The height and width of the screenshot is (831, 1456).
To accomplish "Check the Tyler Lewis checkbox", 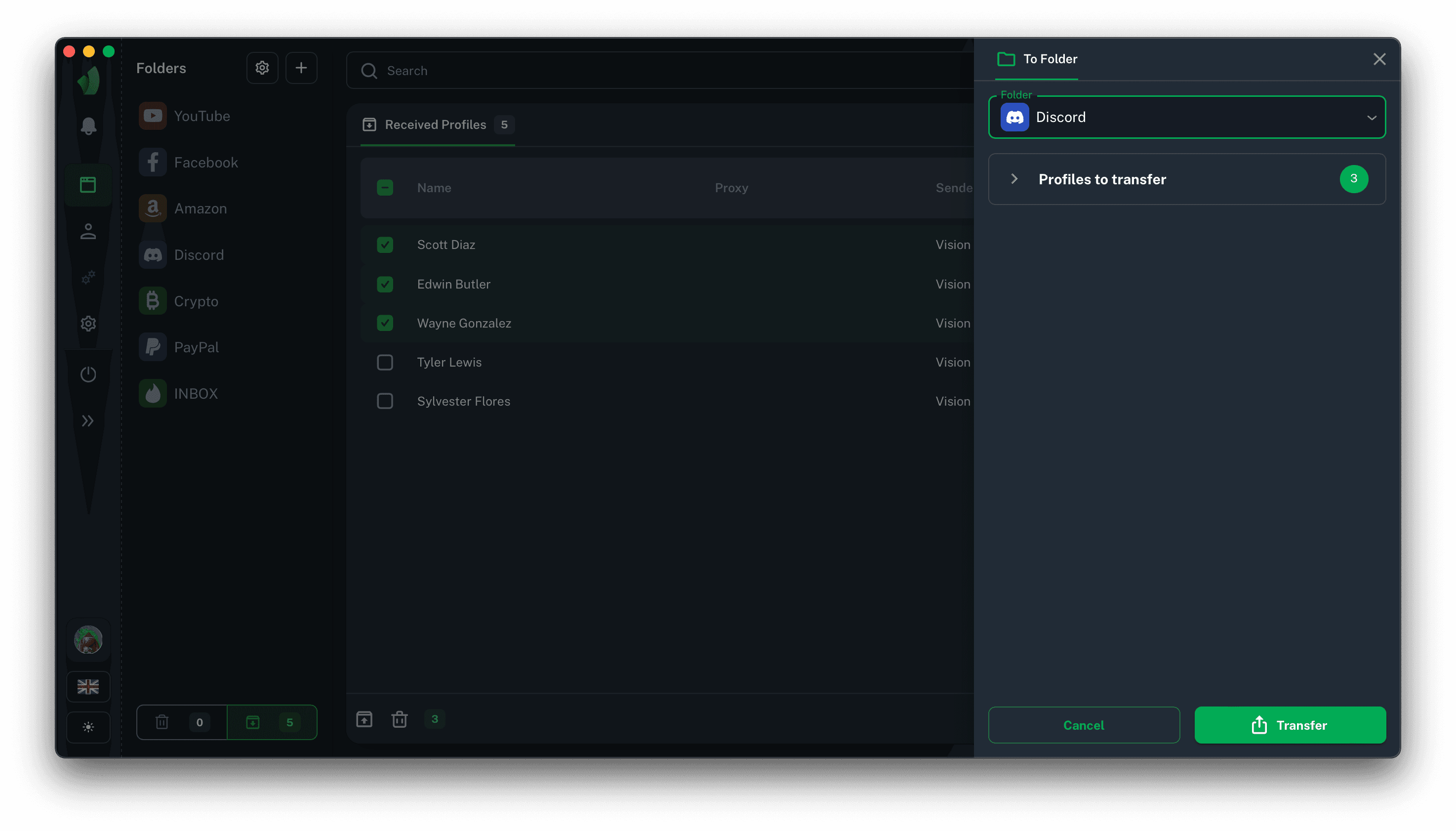I will (x=385, y=363).
